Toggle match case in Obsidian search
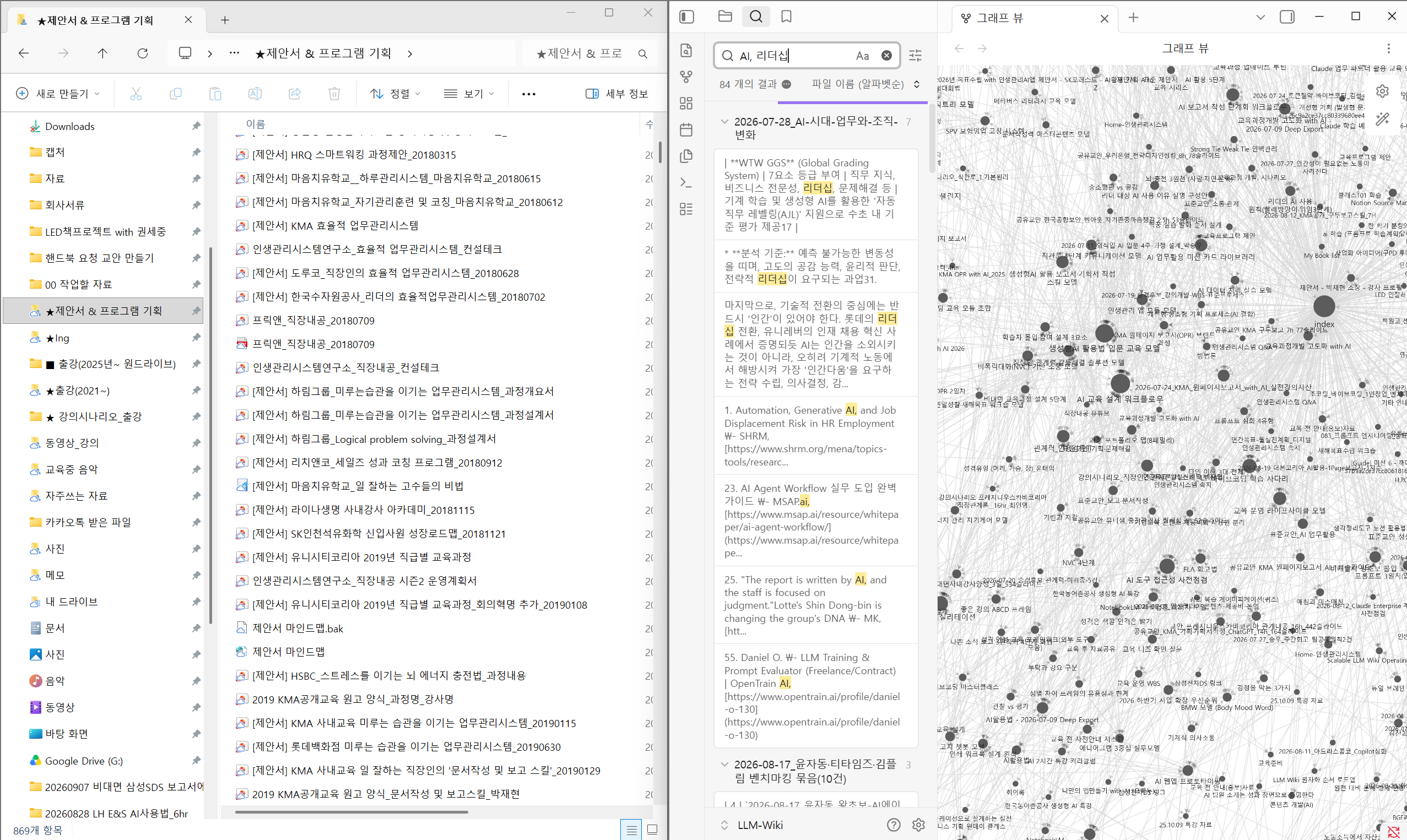The height and width of the screenshot is (840, 1407). [x=862, y=56]
